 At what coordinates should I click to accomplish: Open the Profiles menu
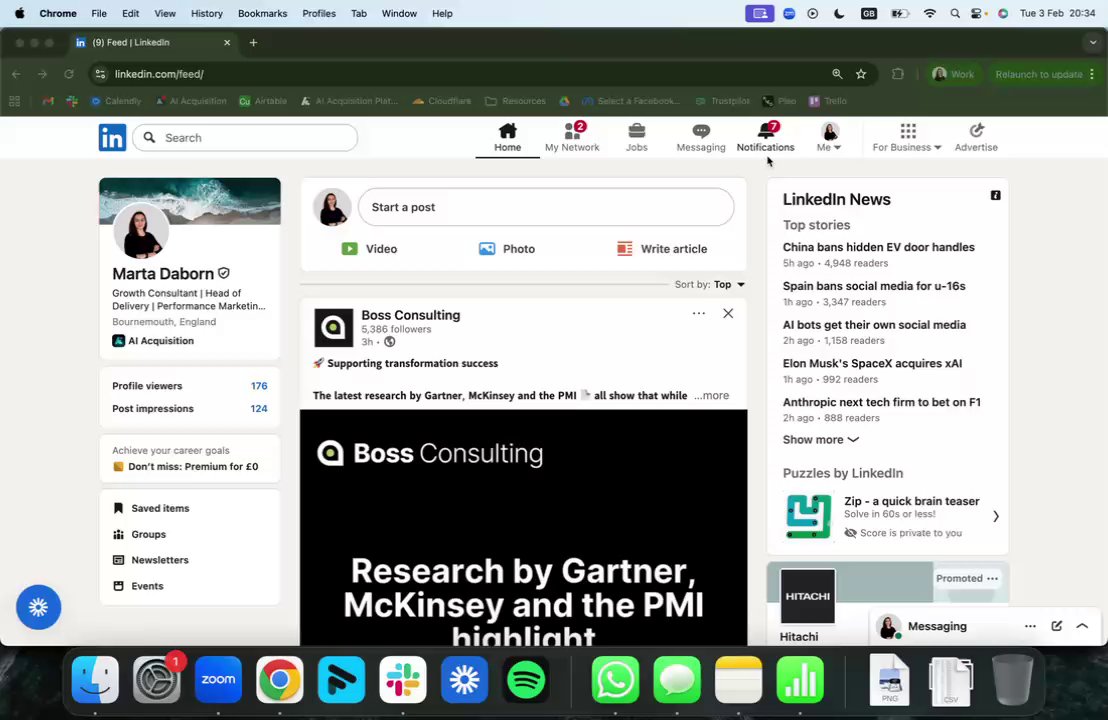point(319,13)
